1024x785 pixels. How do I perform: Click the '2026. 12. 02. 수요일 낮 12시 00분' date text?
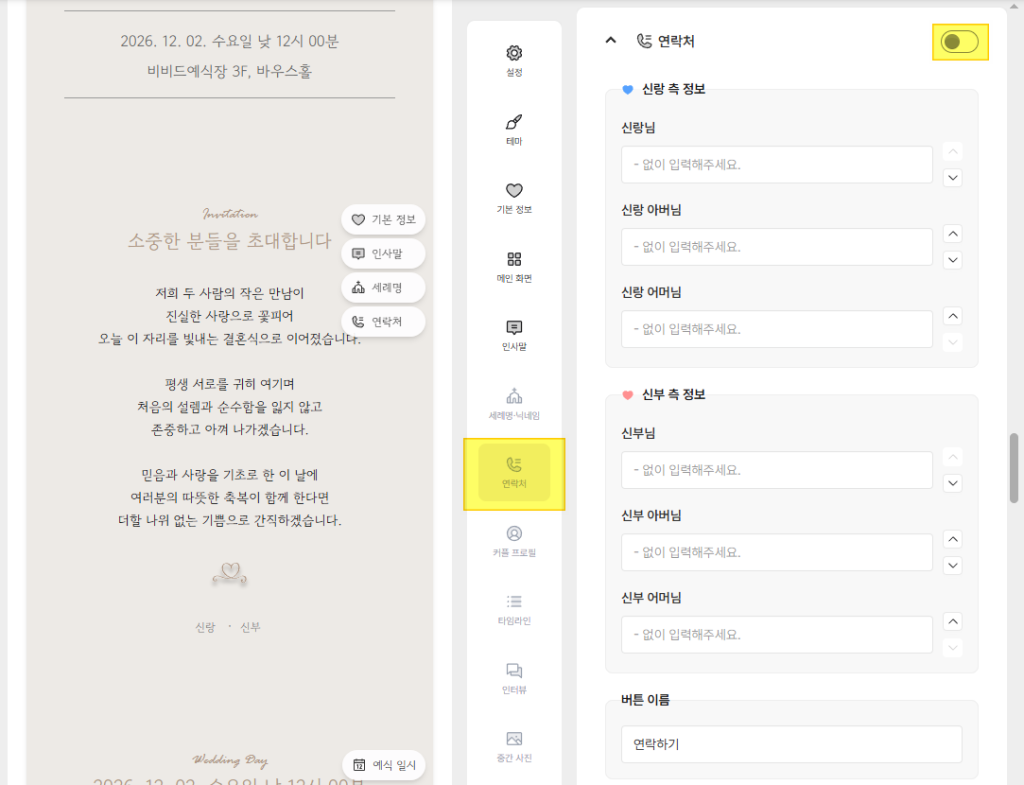[x=230, y=41]
